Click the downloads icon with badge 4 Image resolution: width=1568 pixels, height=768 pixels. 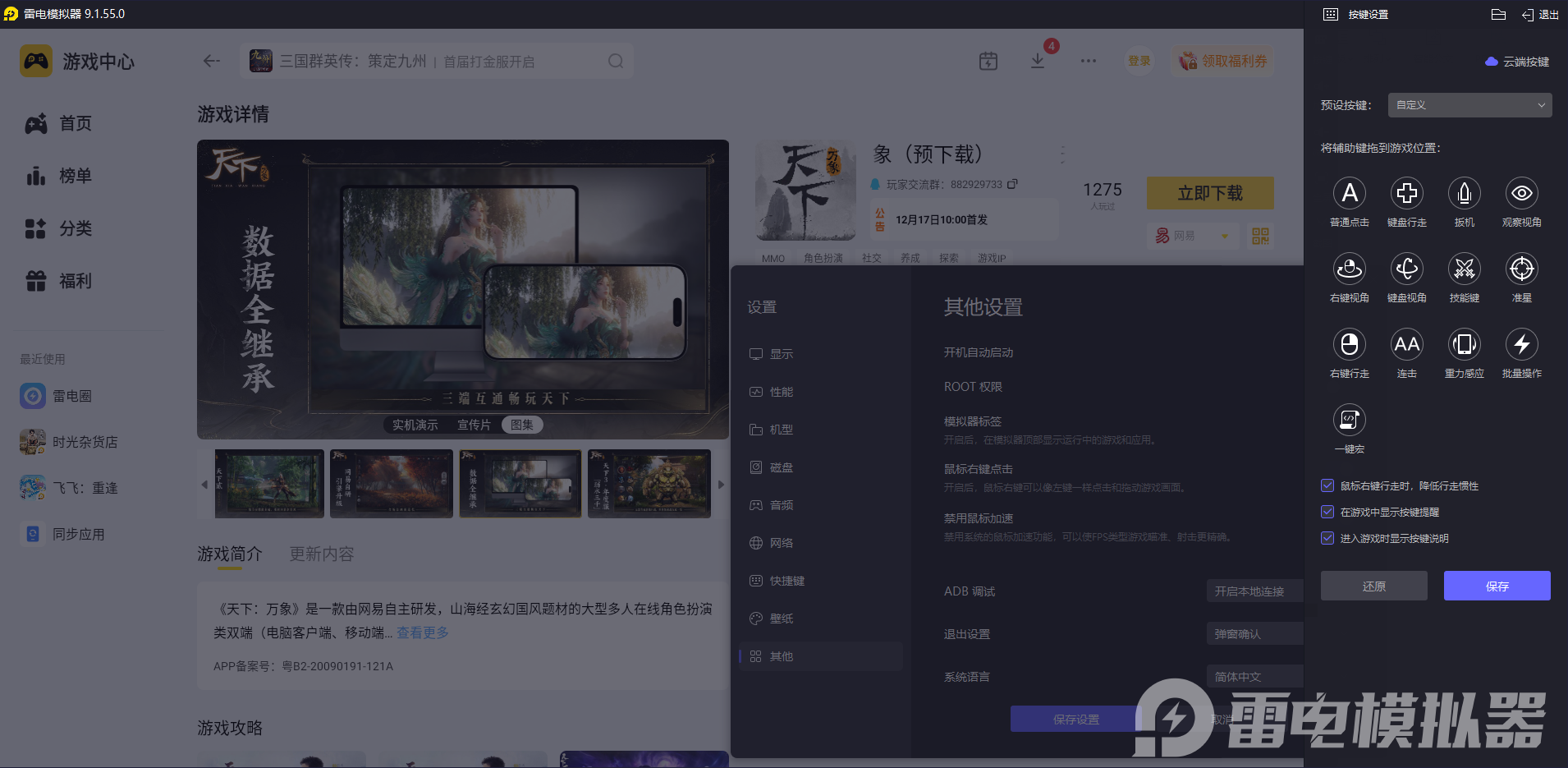1038,61
